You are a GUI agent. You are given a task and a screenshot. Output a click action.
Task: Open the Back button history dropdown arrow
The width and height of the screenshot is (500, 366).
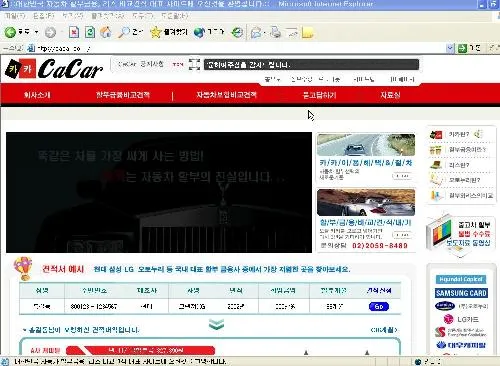[36, 32]
